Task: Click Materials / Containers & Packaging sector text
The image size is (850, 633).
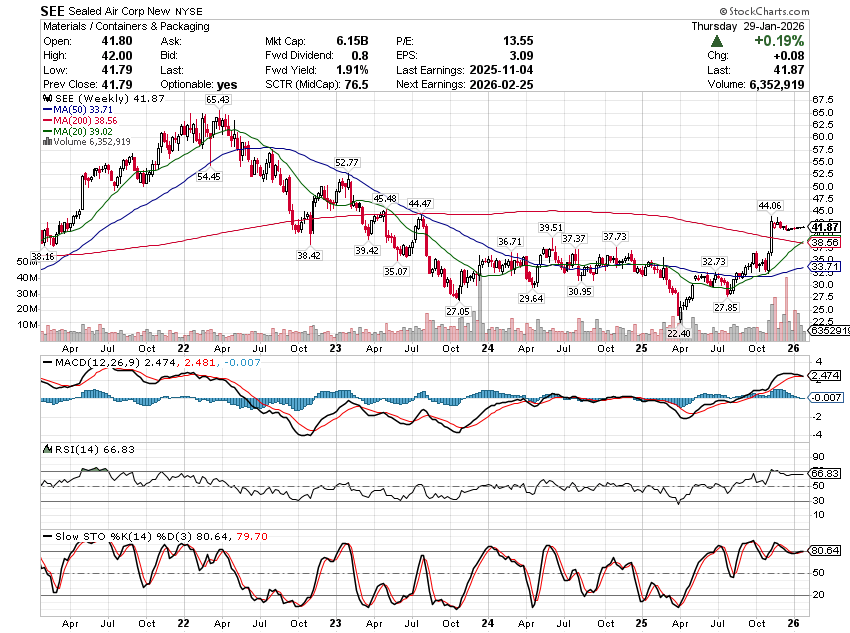Action: (125, 26)
